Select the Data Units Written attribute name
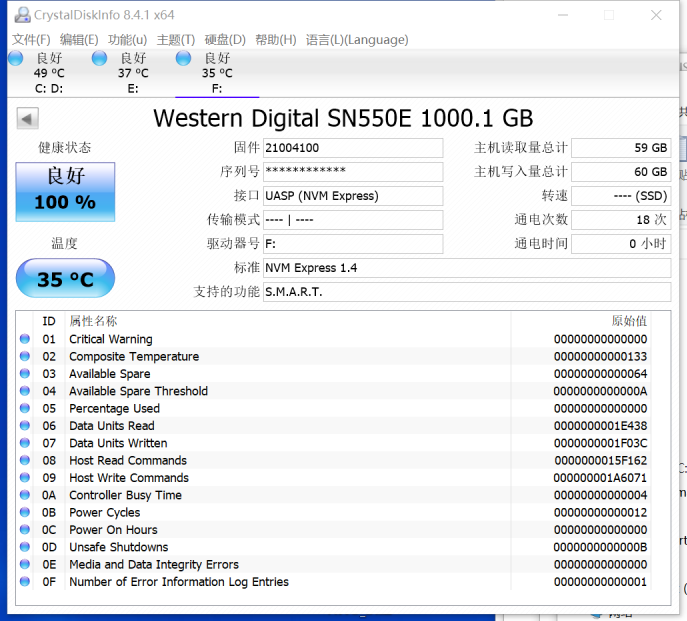687x621 pixels. [x=118, y=443]
